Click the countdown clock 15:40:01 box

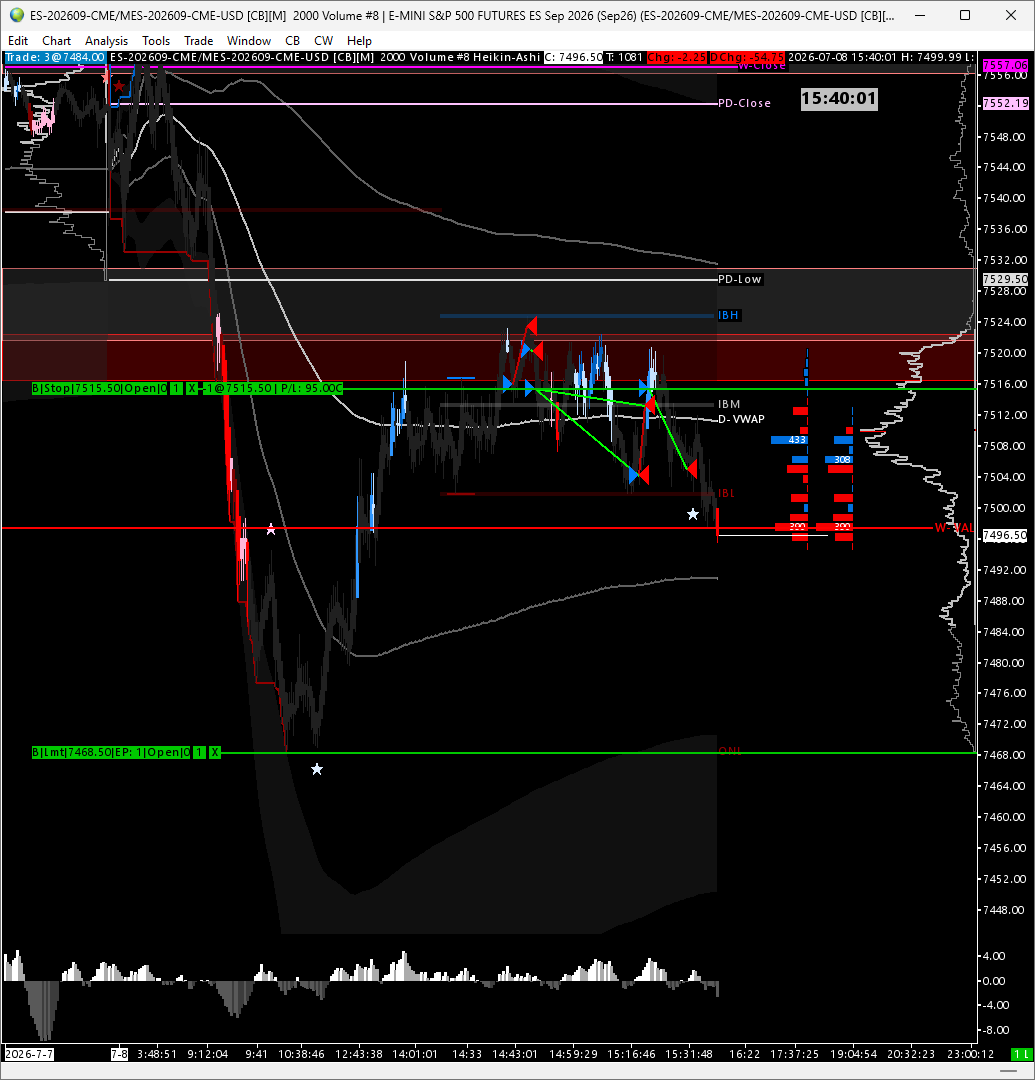pyautogui.click(x=839, y=98)
